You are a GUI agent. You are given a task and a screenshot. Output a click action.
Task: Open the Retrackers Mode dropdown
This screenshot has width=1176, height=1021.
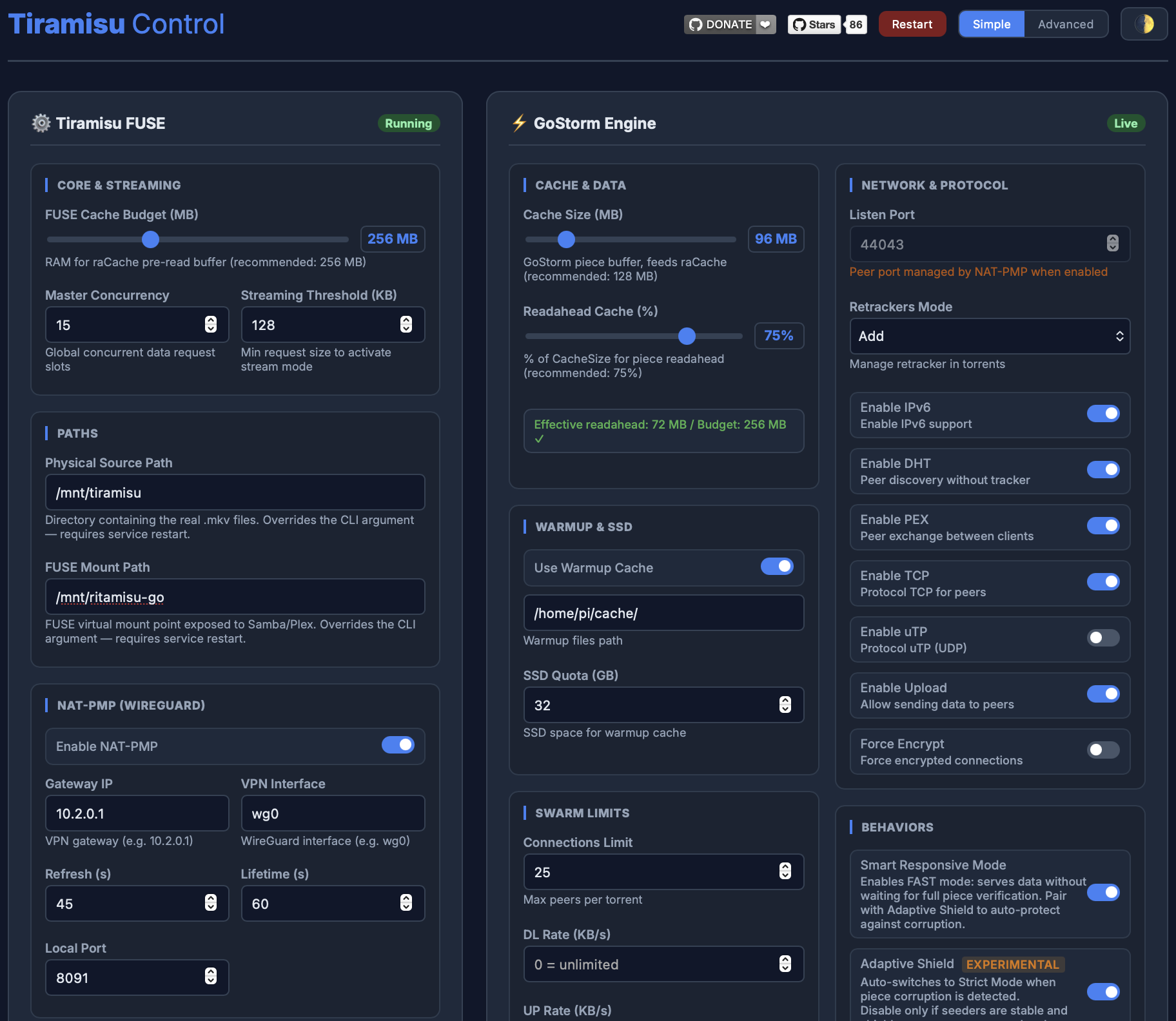(x=990, y=336)
